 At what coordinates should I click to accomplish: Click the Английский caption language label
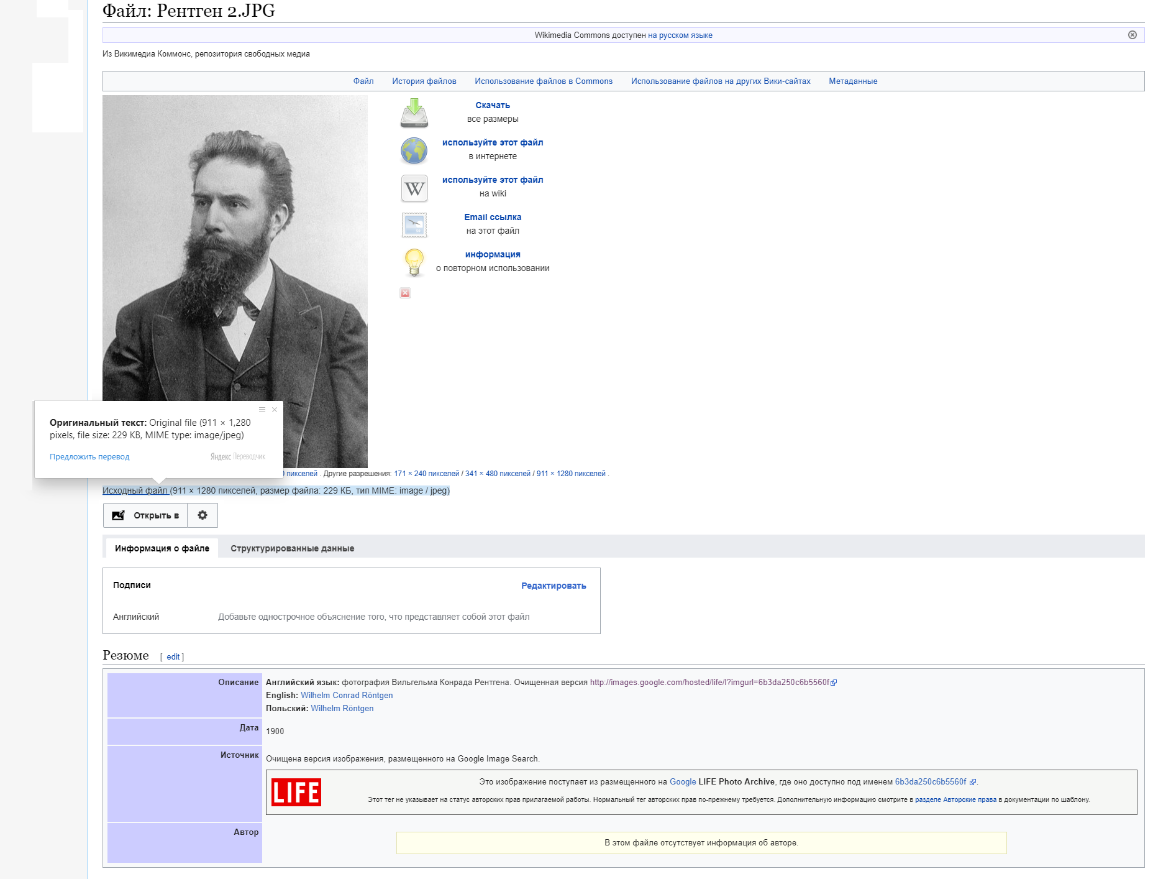(x=135, y=617)
